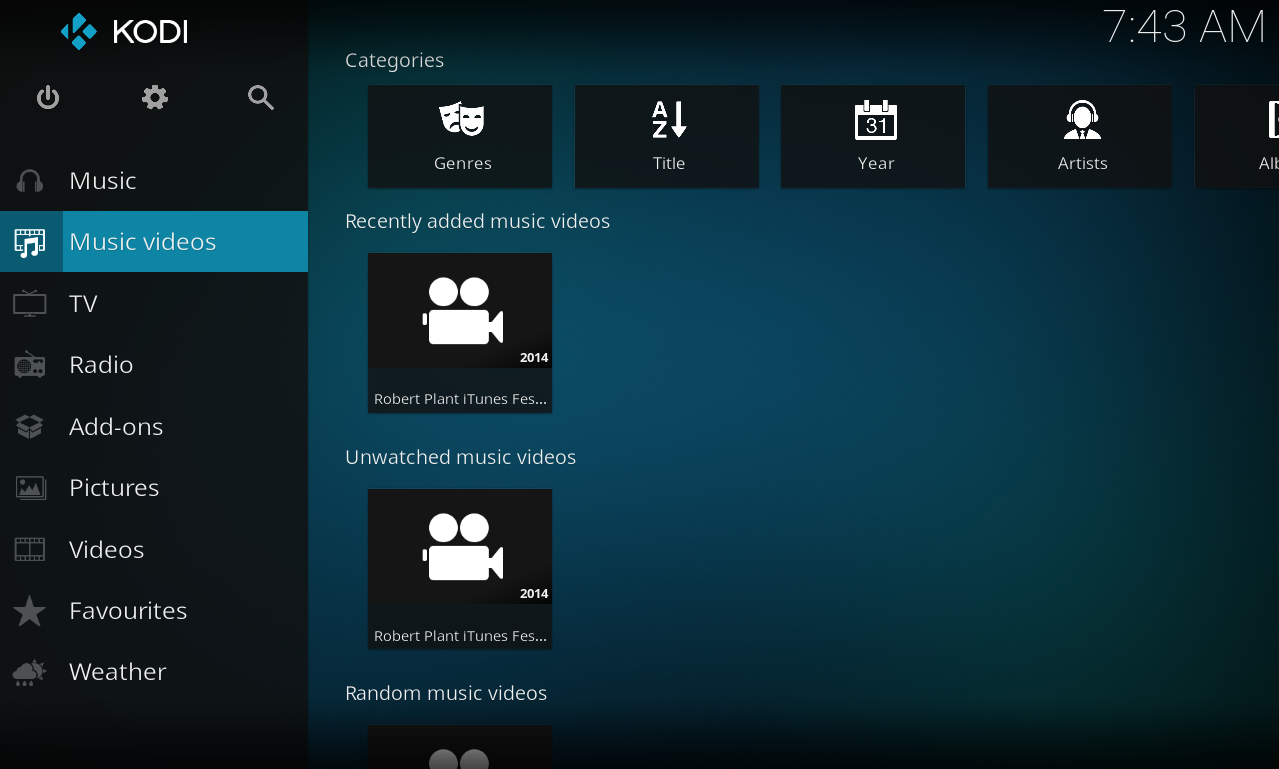Select the Radio icon in the sidebar
This screenshot has height=769, width=1279.
pyautogui.click(x=30, y=365)
